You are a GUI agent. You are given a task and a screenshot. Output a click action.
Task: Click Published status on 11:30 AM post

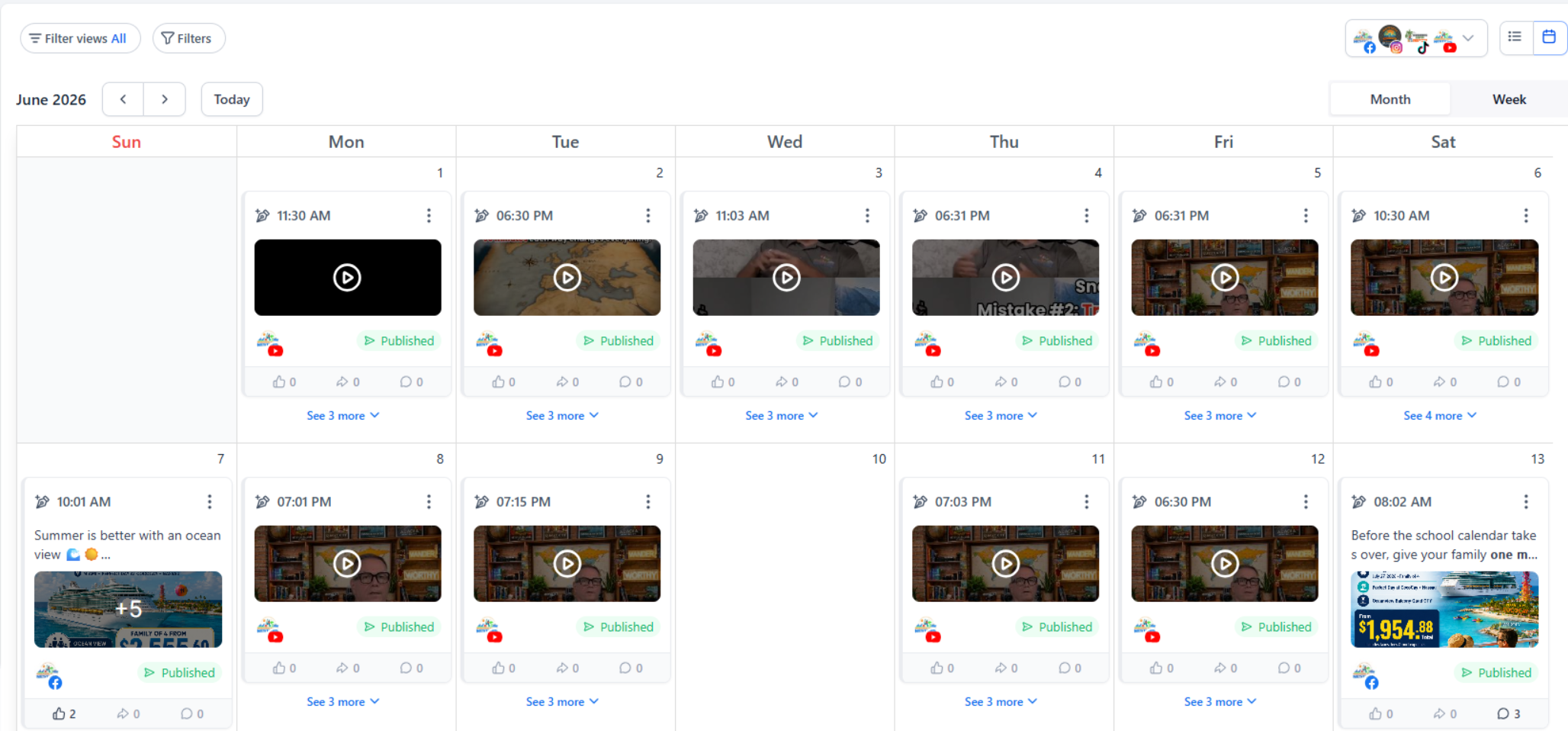(x=399, y=341)
